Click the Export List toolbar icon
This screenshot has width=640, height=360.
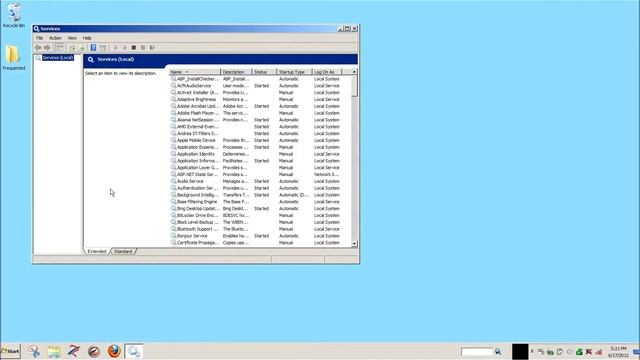pyautogui.click(x=81, y=48)
